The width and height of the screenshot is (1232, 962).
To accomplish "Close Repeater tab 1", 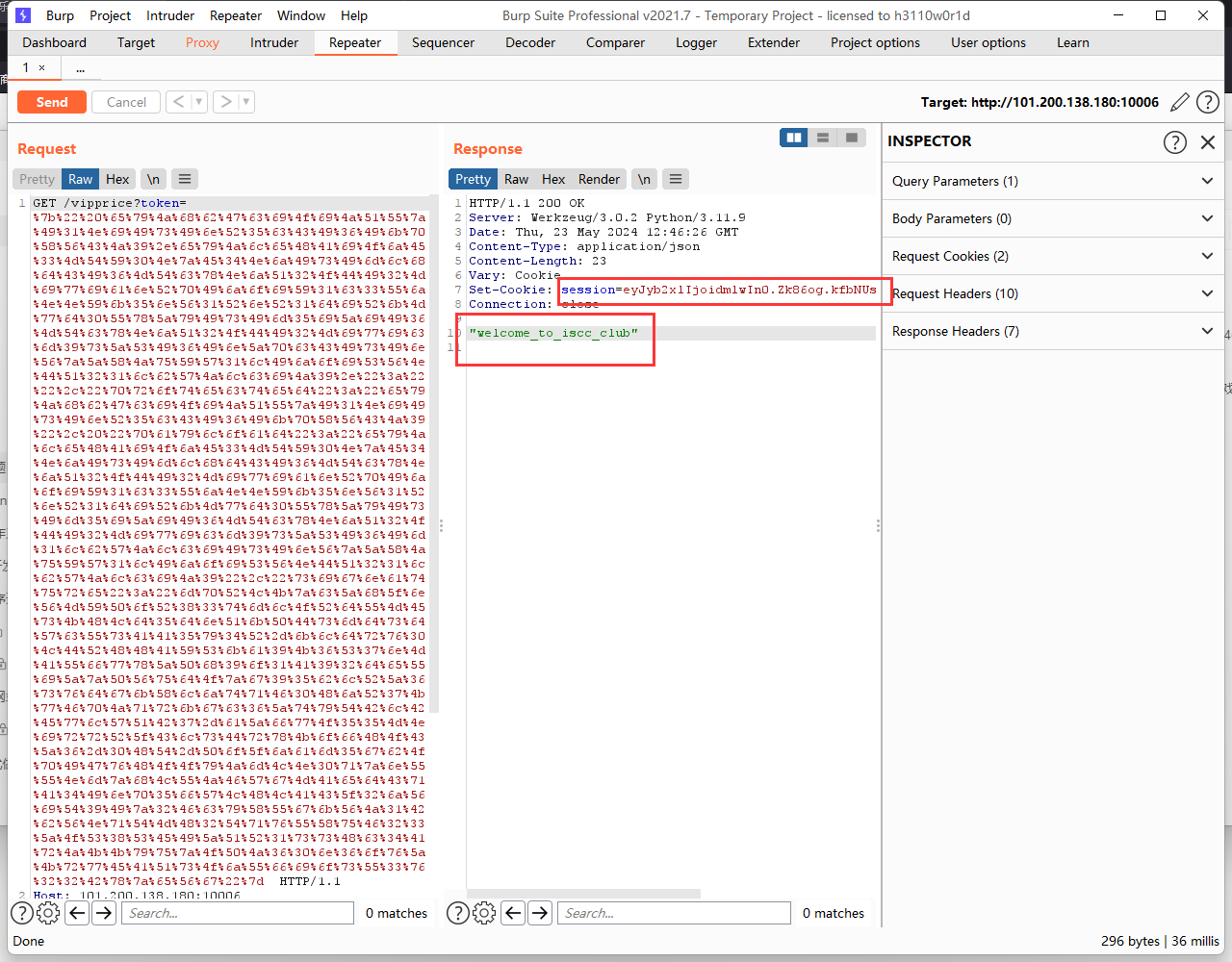I will (x=41, y=68).
